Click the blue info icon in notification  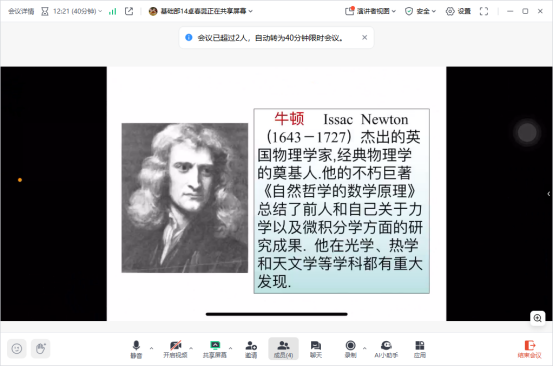tap(189, 37)
